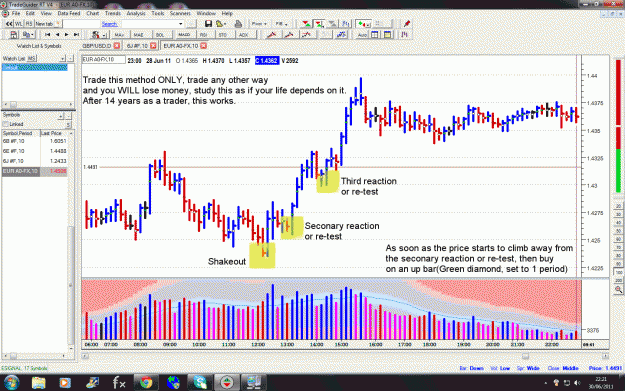The image size is (625, 391).
Task: Focus the symbol entry field left of Search
Action: tap(81, 24)
